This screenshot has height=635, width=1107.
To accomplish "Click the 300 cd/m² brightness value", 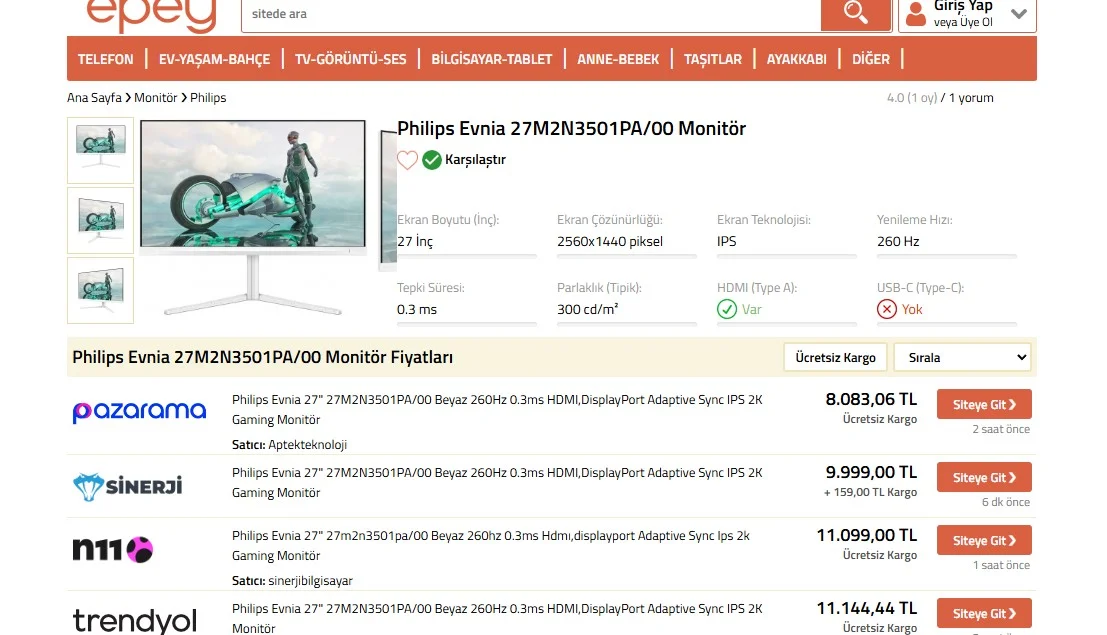I will 587,309.
